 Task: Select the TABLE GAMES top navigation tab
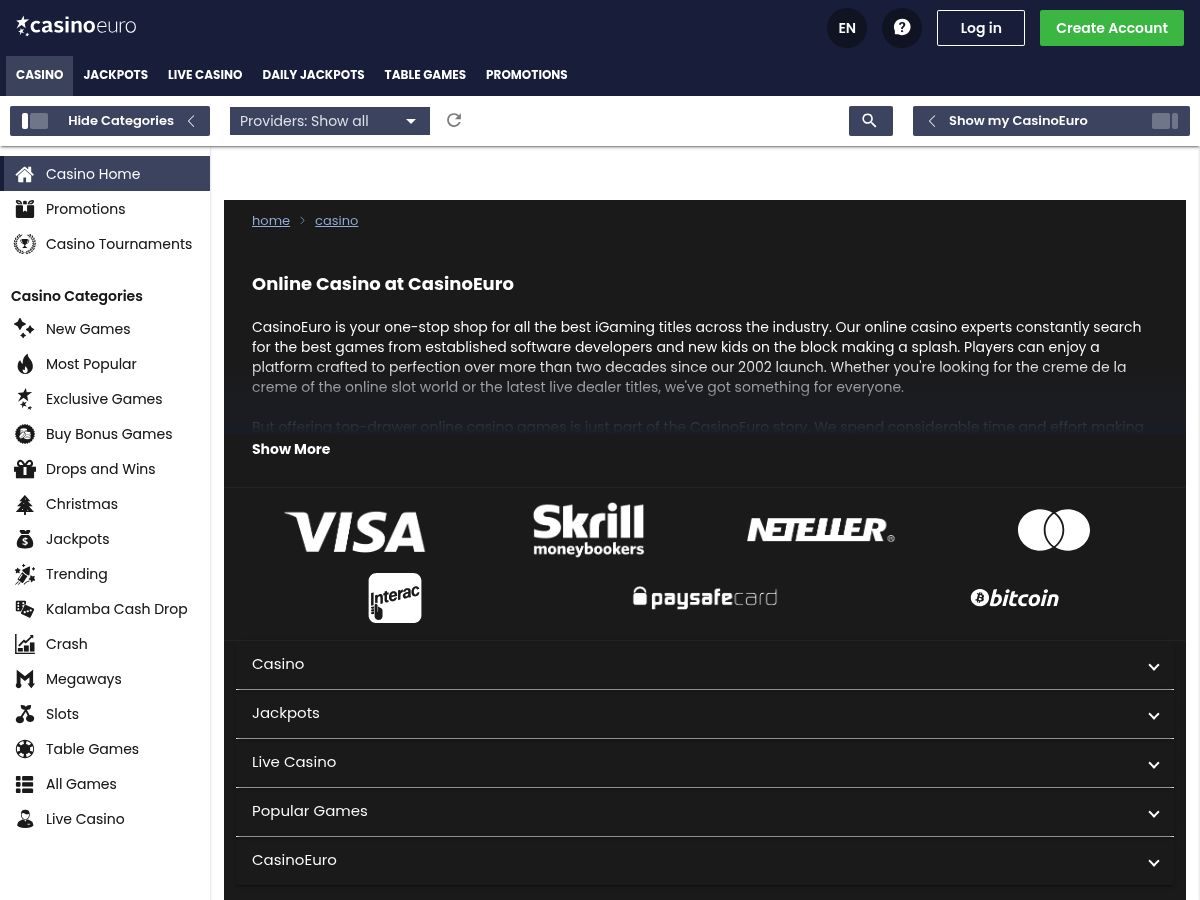point(425,75)
